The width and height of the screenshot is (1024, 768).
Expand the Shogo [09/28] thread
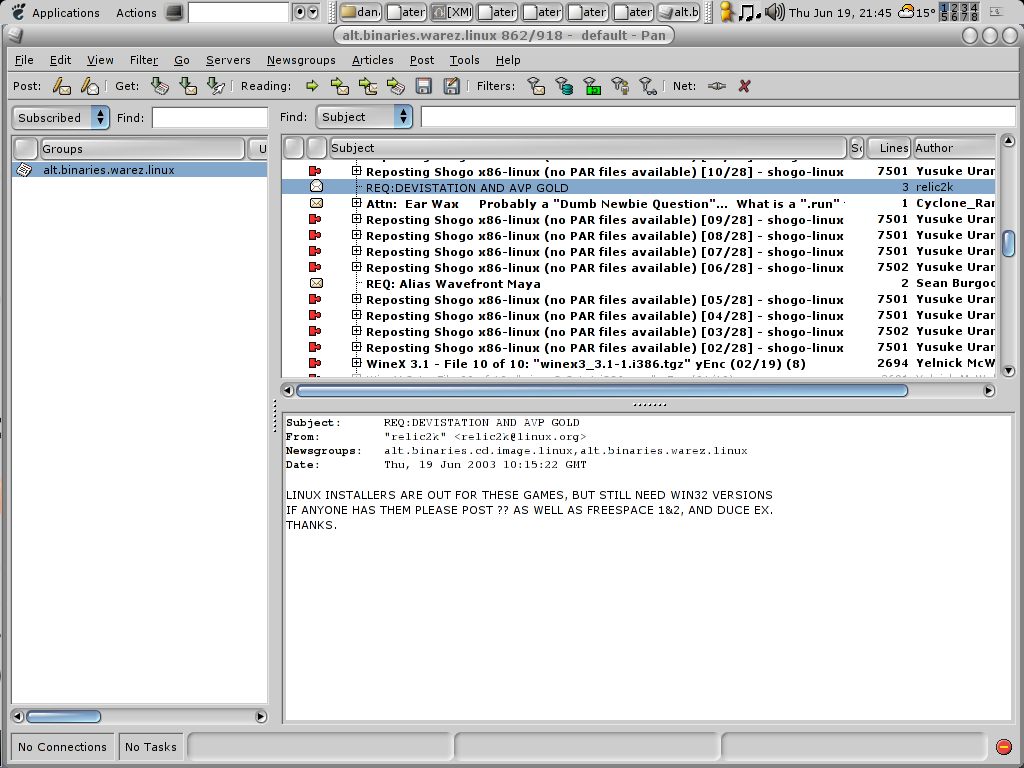click(x=357, y=219)
